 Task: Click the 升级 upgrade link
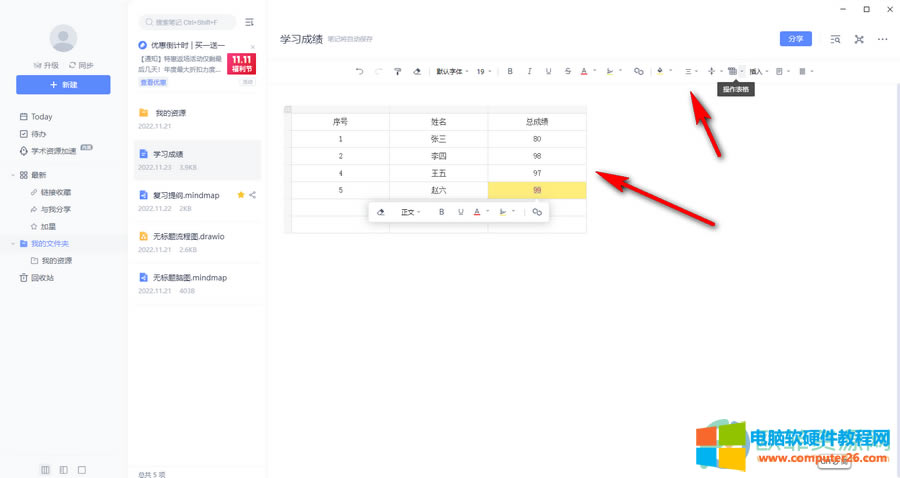pos(46,65)
